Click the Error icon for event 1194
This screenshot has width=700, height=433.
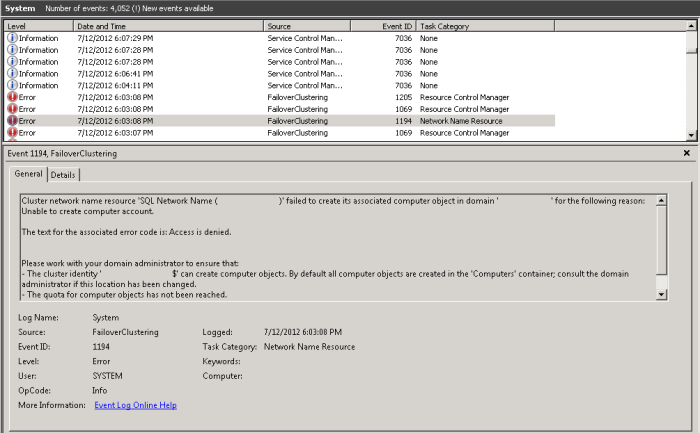tap(12, 121)
